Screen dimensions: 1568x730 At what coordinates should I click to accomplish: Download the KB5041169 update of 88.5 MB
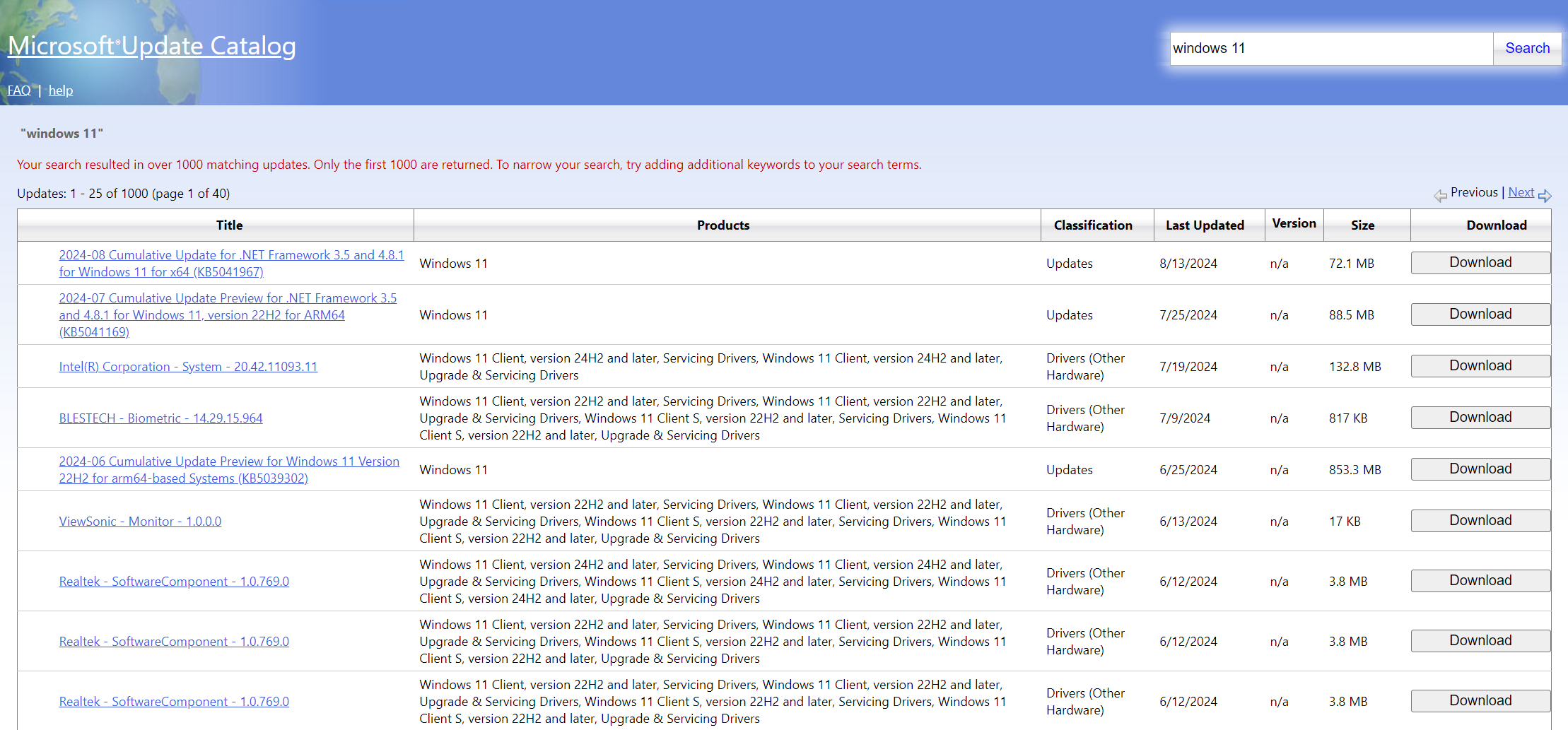point(1480,314)
